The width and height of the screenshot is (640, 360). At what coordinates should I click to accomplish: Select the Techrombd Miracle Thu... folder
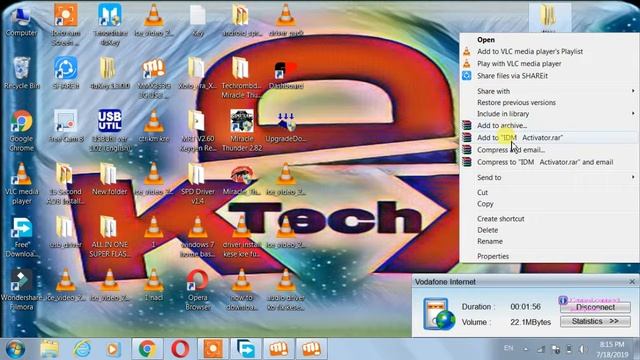coord(242,78)
